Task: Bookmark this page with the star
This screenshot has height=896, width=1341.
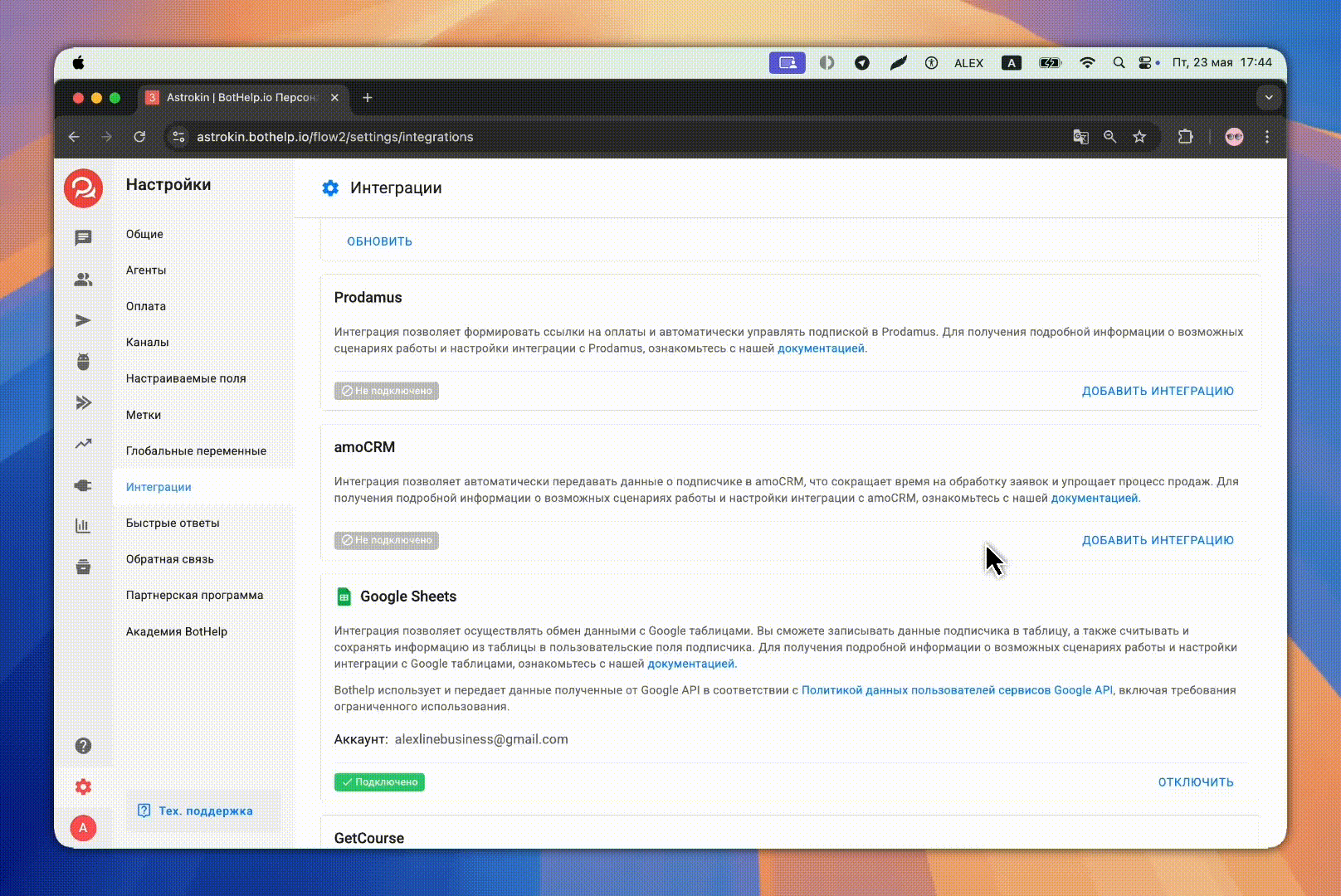Action: click(x=1139, y=137)
